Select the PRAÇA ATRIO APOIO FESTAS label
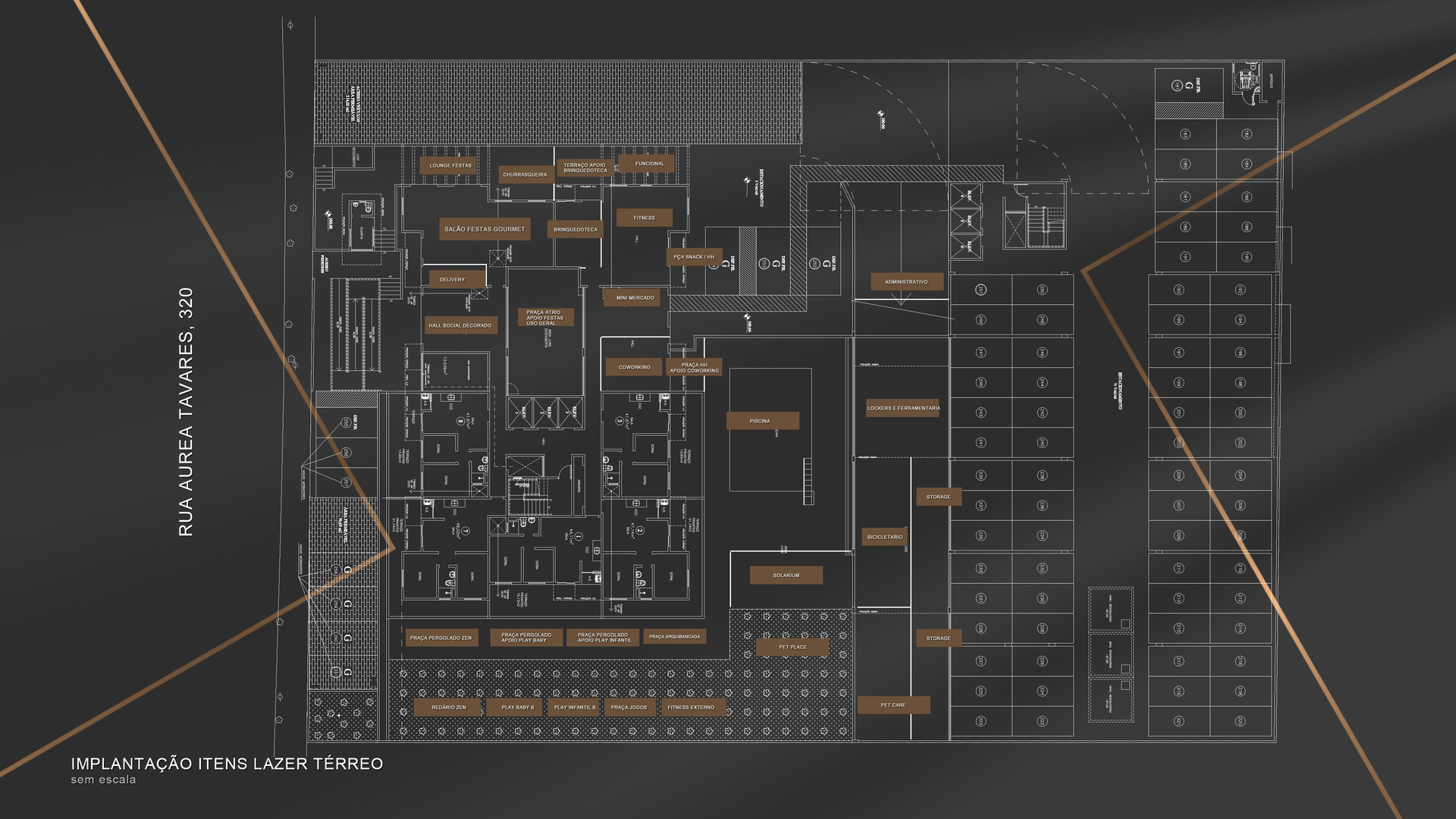1456x819 pixels. pos(545,318)
